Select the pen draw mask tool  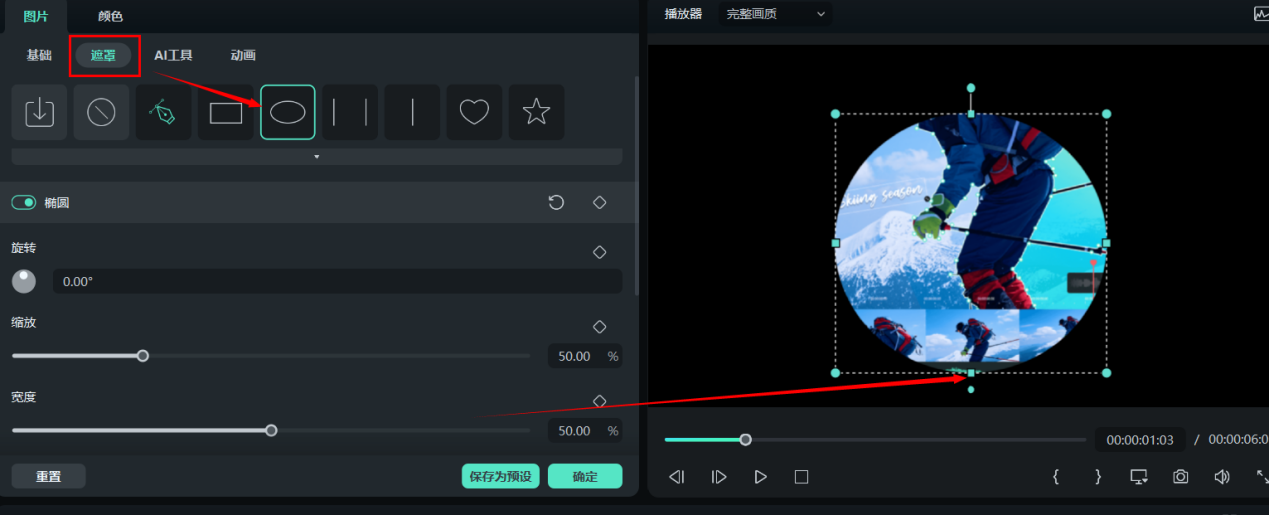coord(163,112)
